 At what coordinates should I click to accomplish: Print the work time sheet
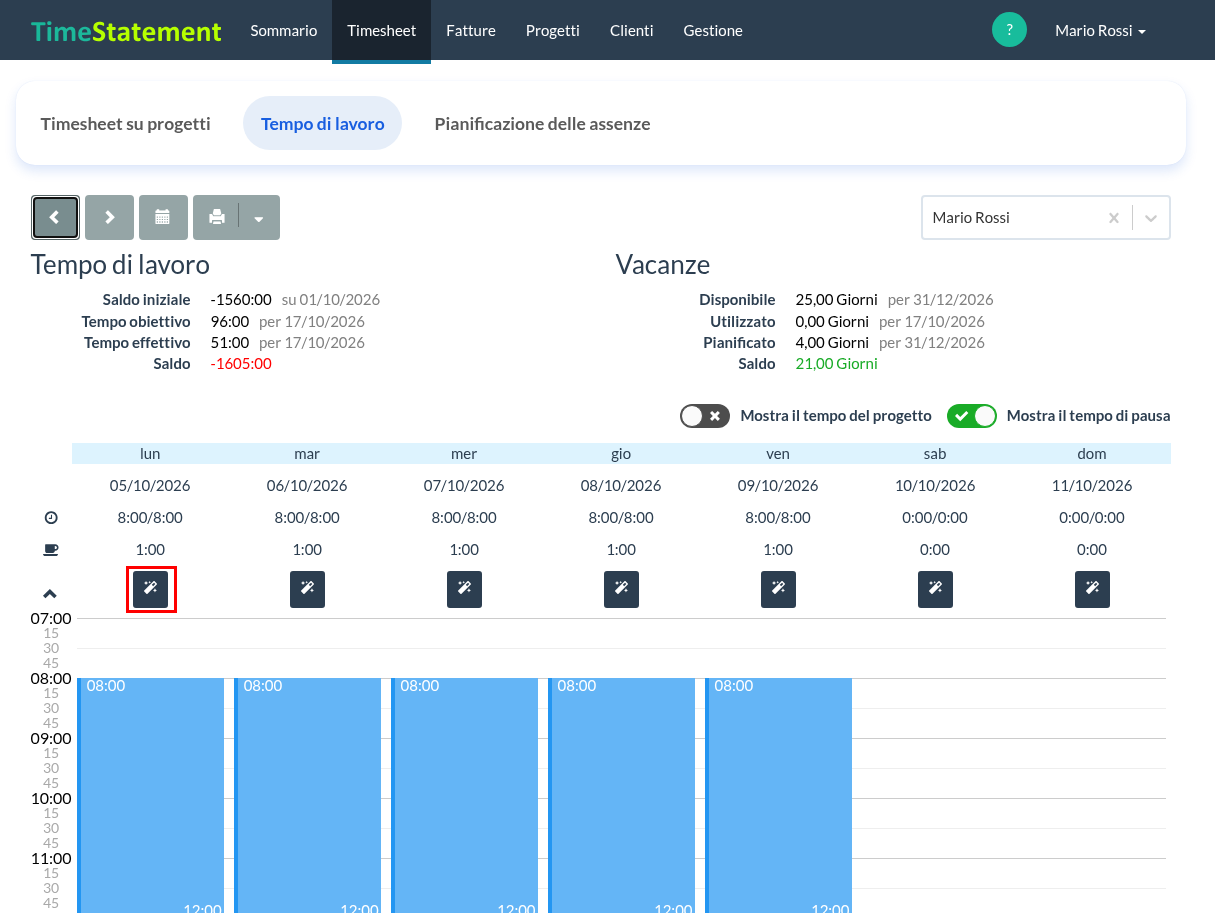coord(216,217)
